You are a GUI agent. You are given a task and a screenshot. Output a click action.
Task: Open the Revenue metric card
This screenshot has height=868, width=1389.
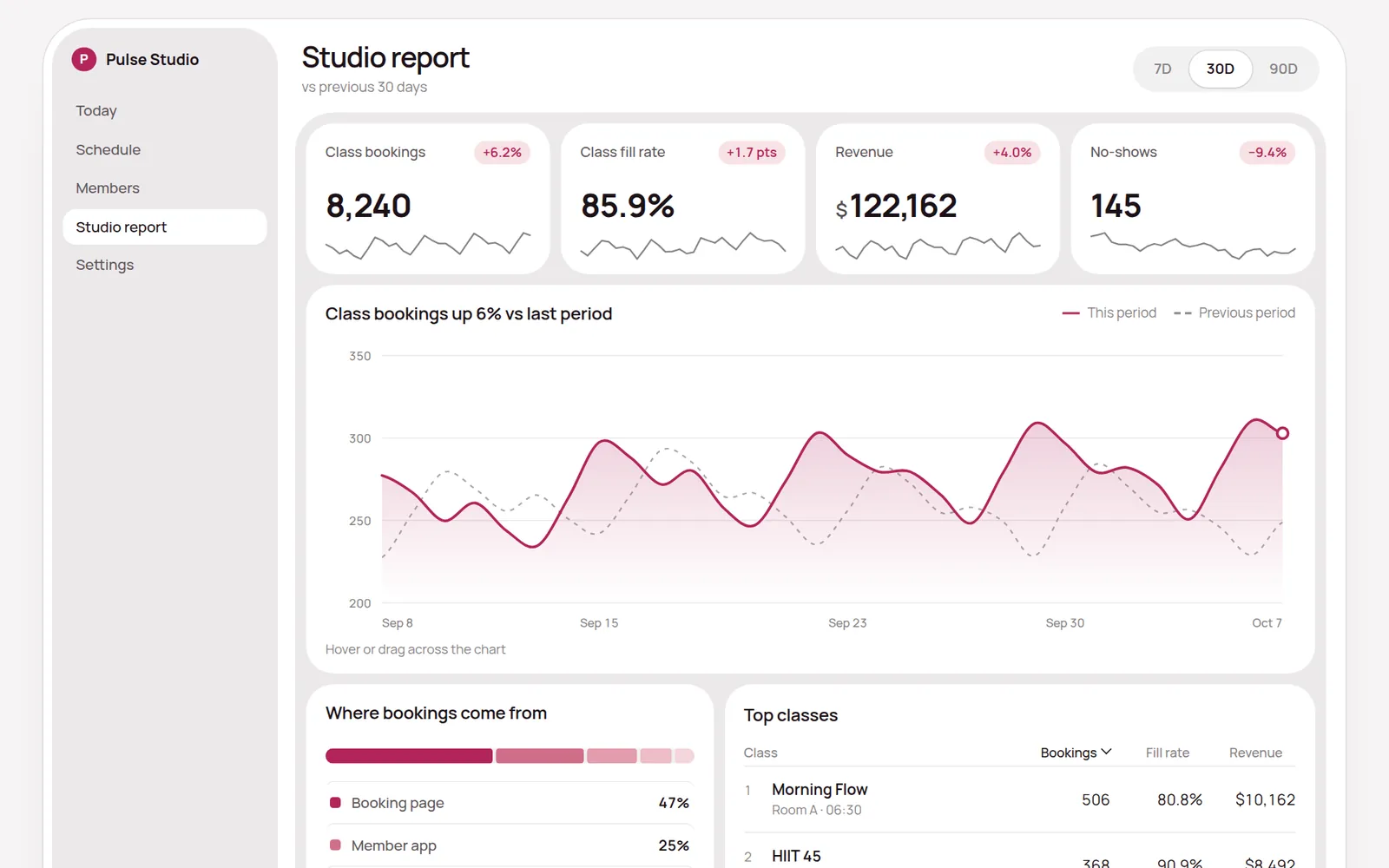(x=938, y=199)
